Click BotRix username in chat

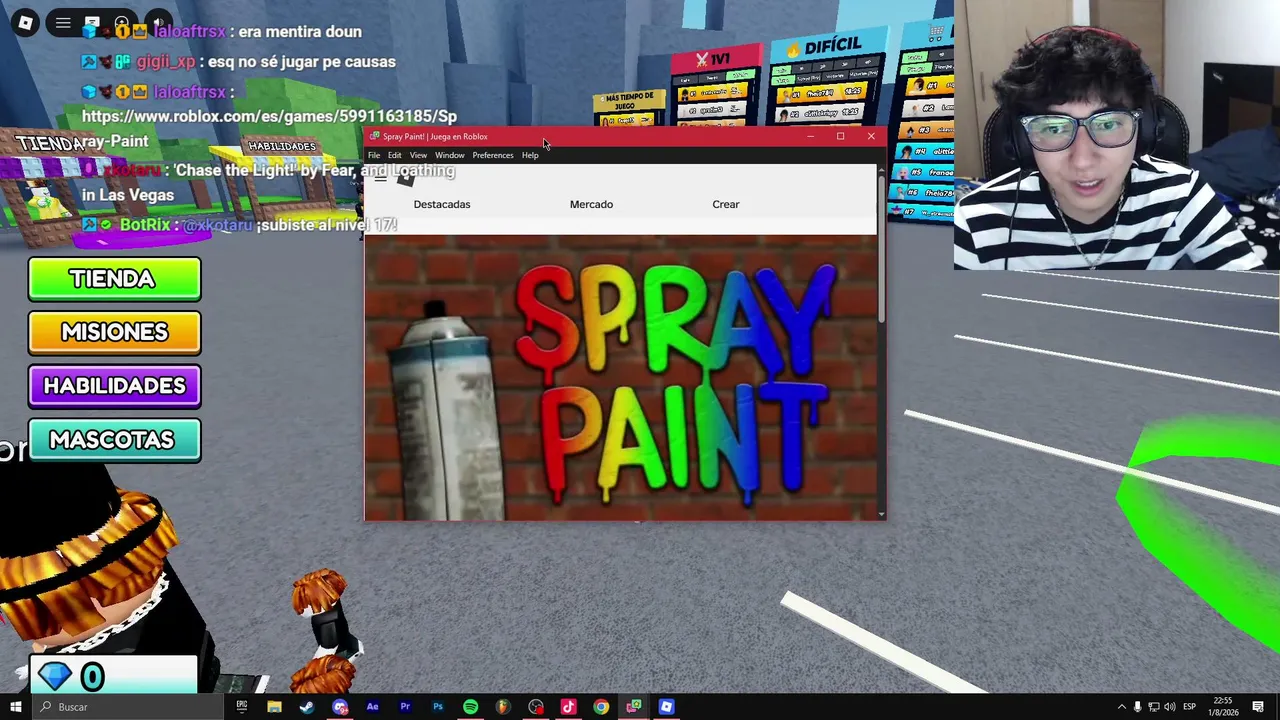(x=145, y=225)
